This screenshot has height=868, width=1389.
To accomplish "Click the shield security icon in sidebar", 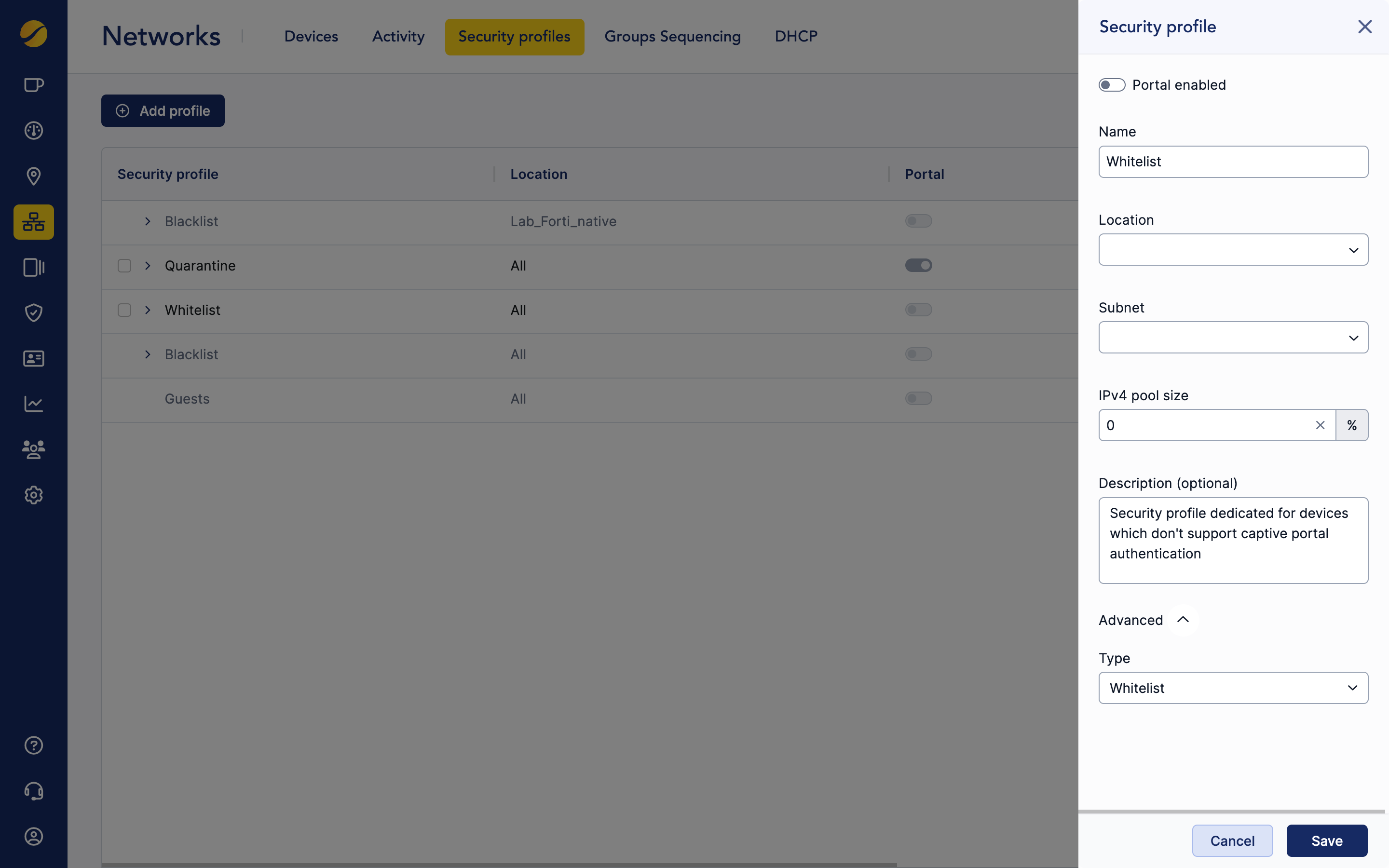I will (33, 313).
